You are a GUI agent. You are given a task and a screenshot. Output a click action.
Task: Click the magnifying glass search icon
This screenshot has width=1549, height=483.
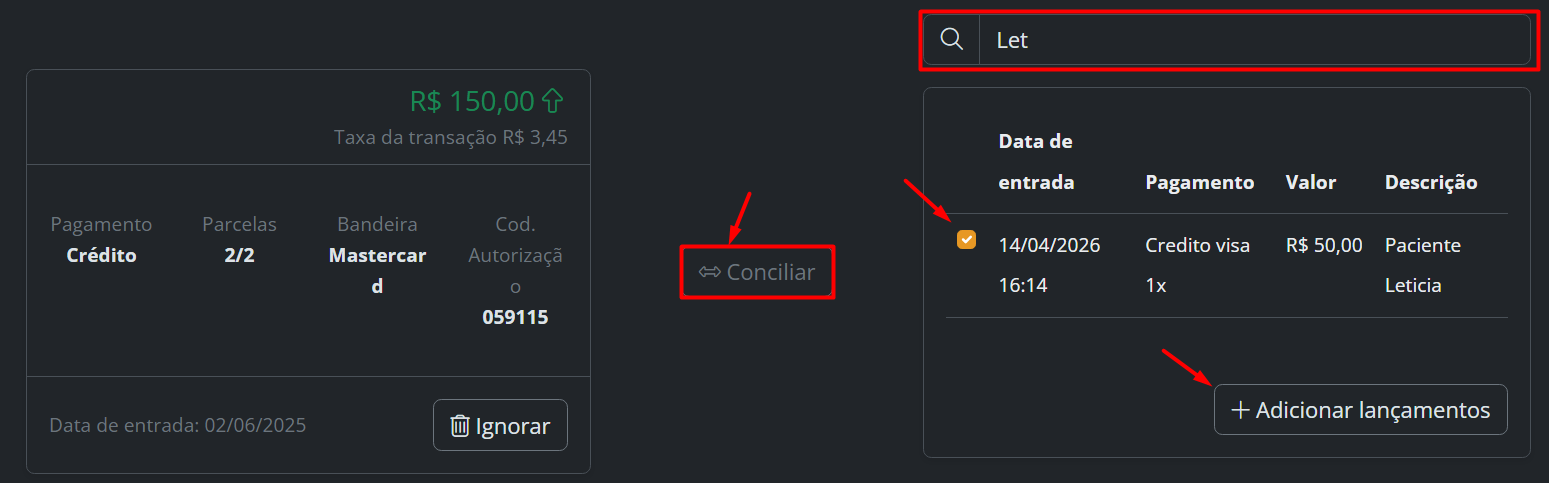coord(952,40)
